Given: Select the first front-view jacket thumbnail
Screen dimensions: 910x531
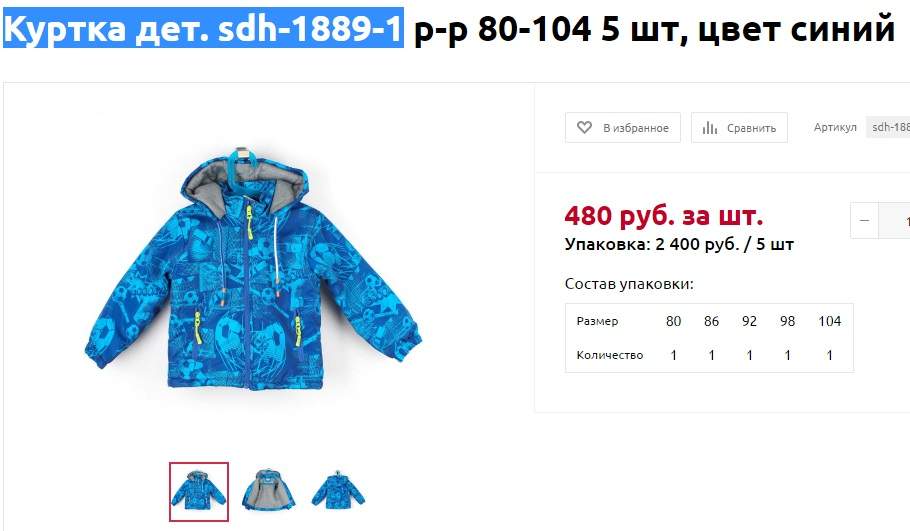Looking at the screenshot, I should tap(198, 492).
